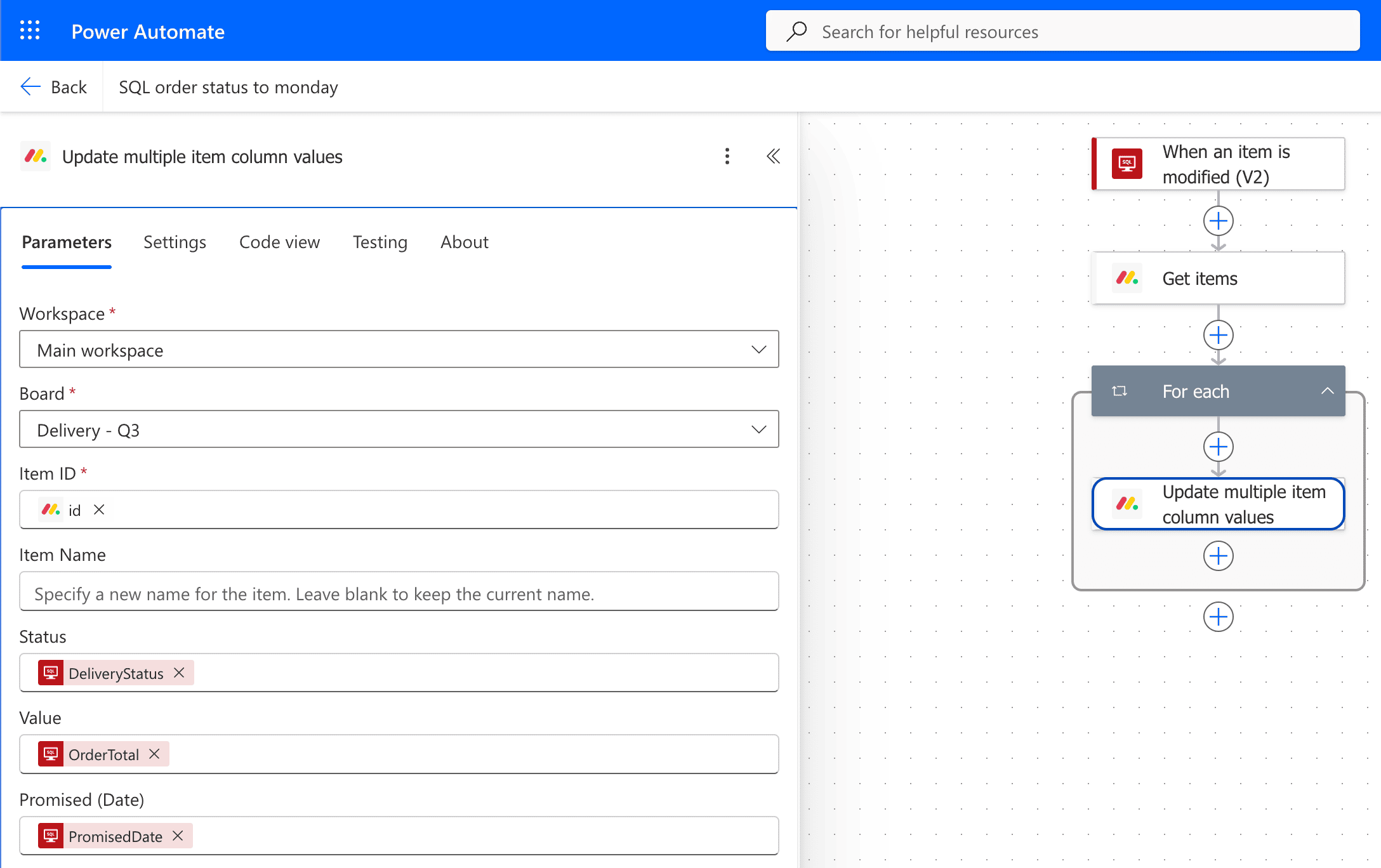The width and height of the screenshot is (1381, 868).
Task: Click inside the Value field
Action: coord(399,754)
